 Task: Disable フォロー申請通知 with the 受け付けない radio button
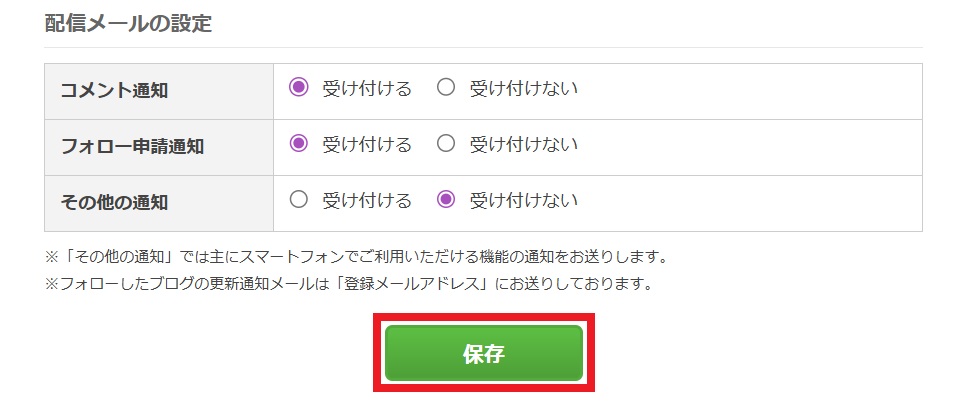pyautogui.click(x=446, y=144)
